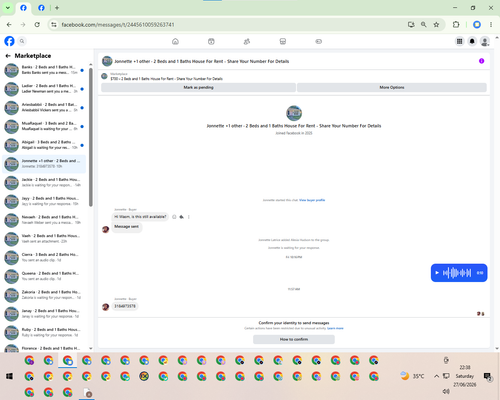The width and height of the screenshot is (500, 400).
Task: Open the Gaming icon in top navigation
Action: [318, 41]
